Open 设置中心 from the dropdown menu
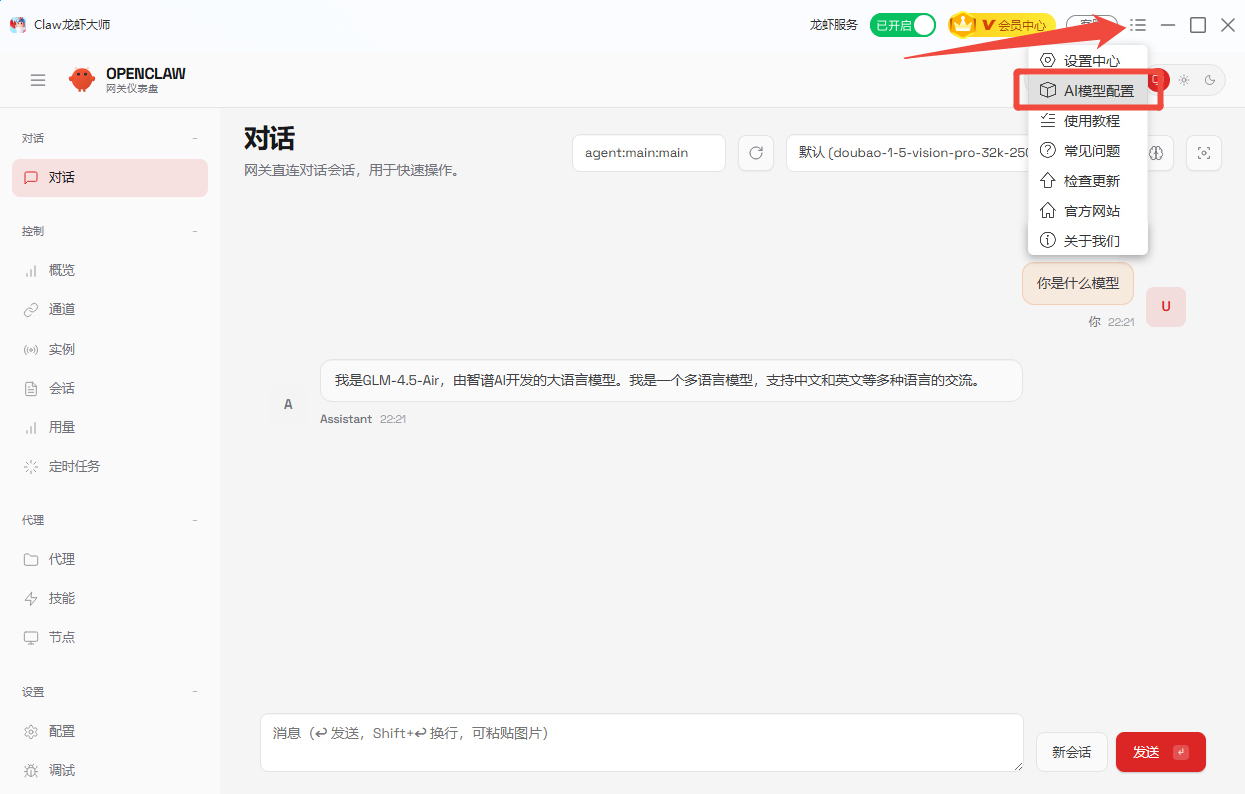This screenshot has height=794, width=1245. 1087,60
